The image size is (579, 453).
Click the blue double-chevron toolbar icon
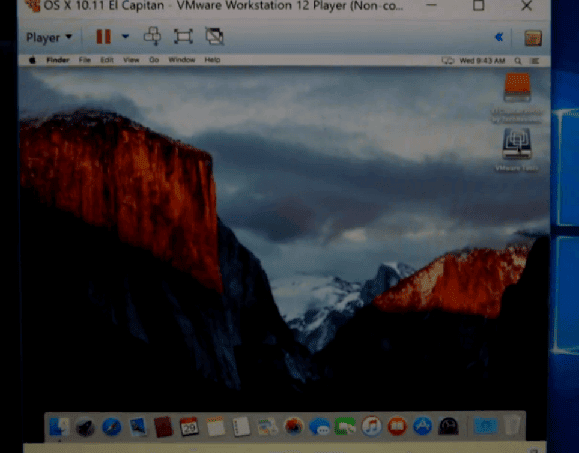pyautogui.click(x=499, y=37)
